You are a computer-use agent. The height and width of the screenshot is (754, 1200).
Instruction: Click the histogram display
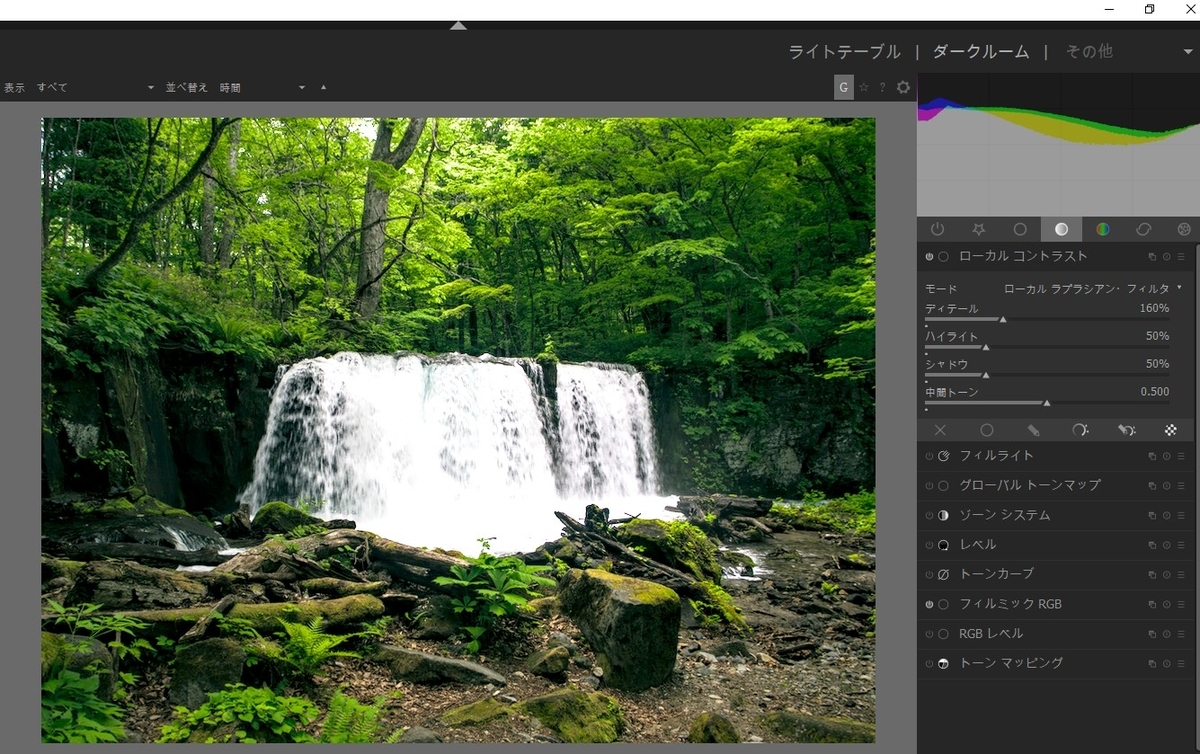point(1058,144)
